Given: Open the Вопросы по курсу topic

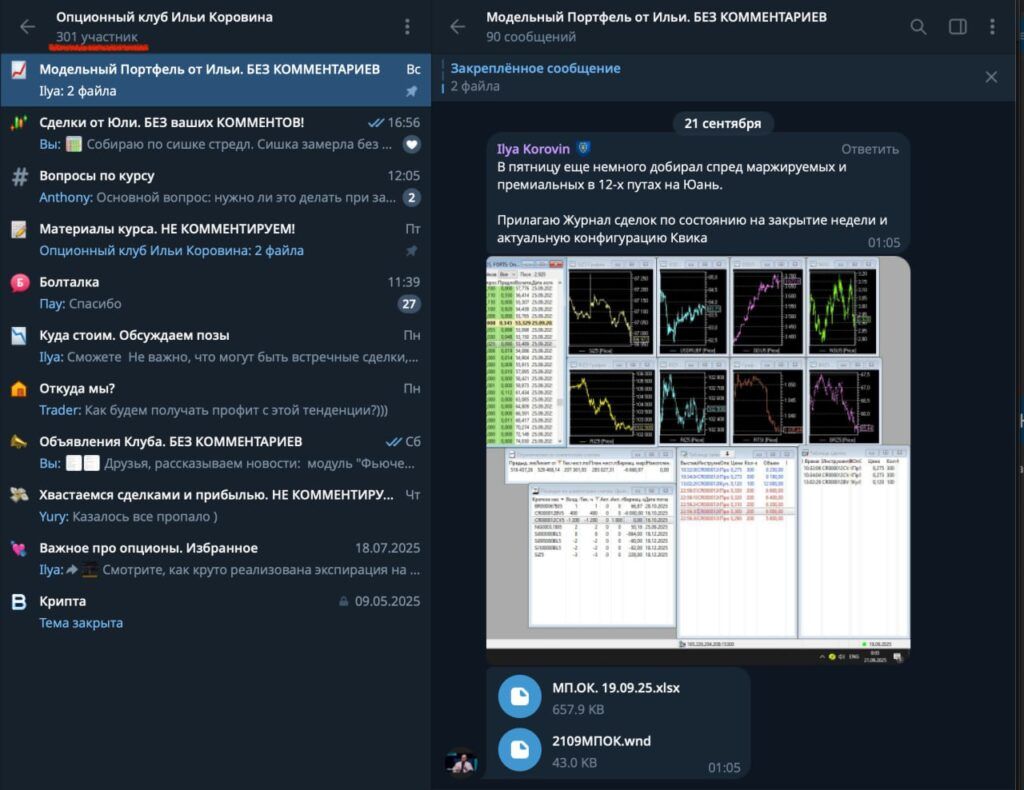Looking at the screenshot, I should (216, 187).
